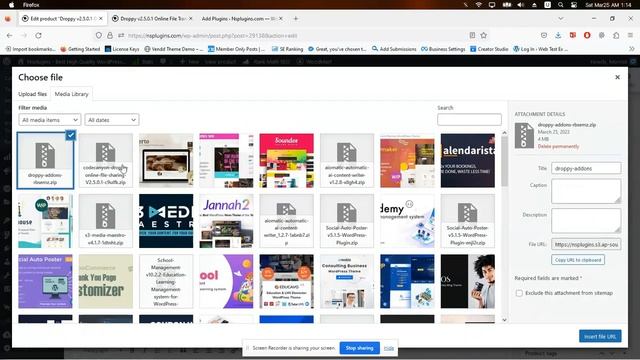
Task: Click the Title field containing droppy-addons
Action: [586, 168]
